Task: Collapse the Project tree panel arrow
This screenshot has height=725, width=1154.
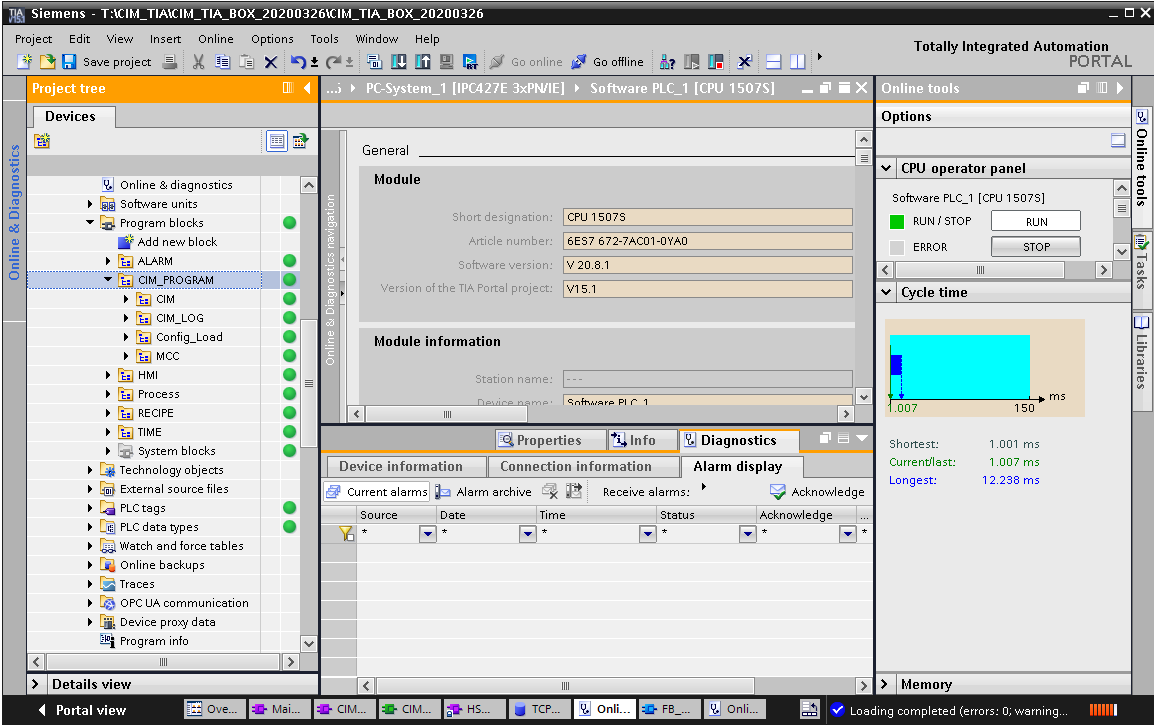Action: coord(307,88)
